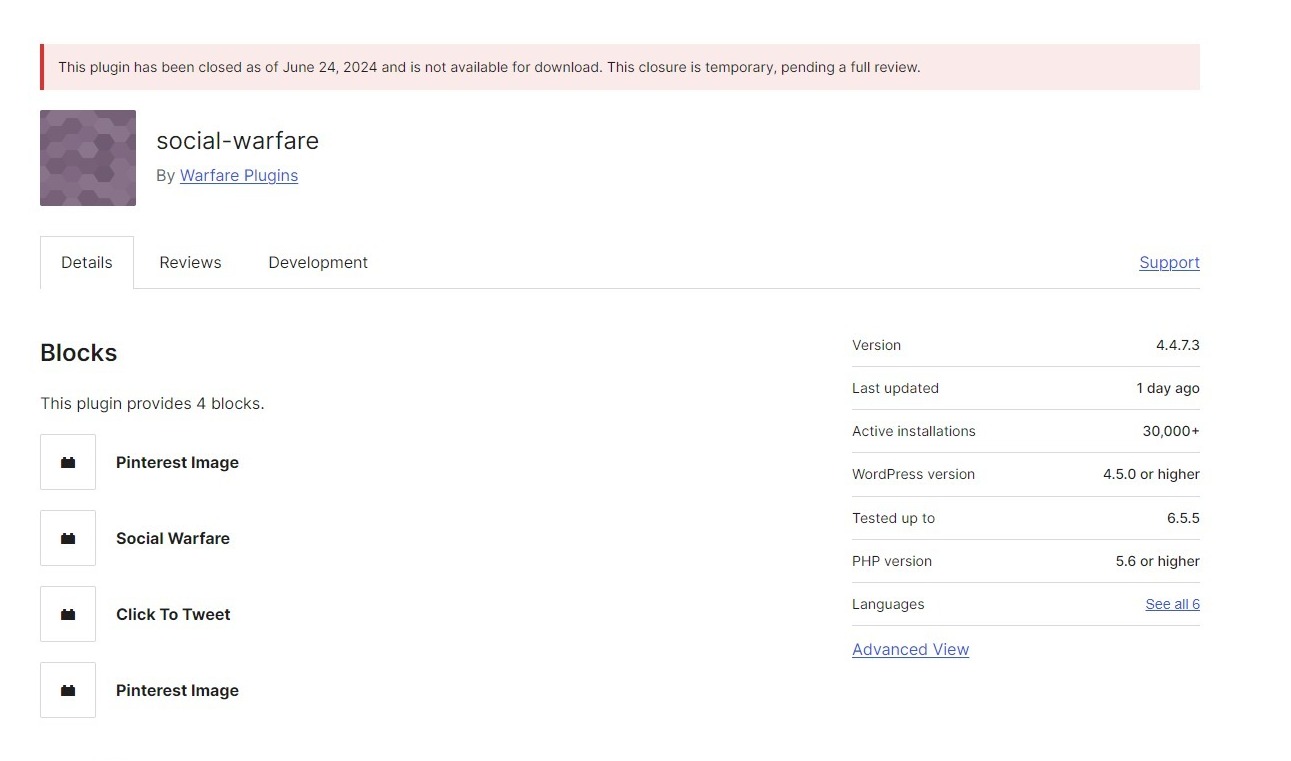The image size is (1291, 761).
Task: Click the last Pinterest Image block icon
Action: (68, 690)
